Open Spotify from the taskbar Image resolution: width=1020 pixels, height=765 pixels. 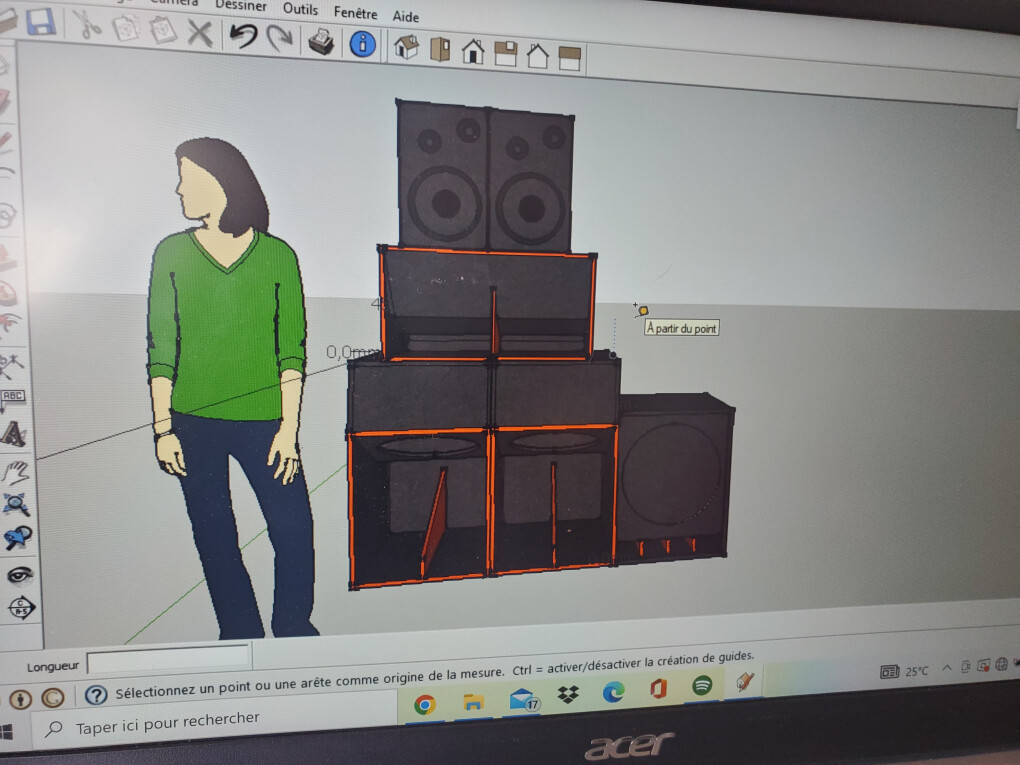click(702, 685)
